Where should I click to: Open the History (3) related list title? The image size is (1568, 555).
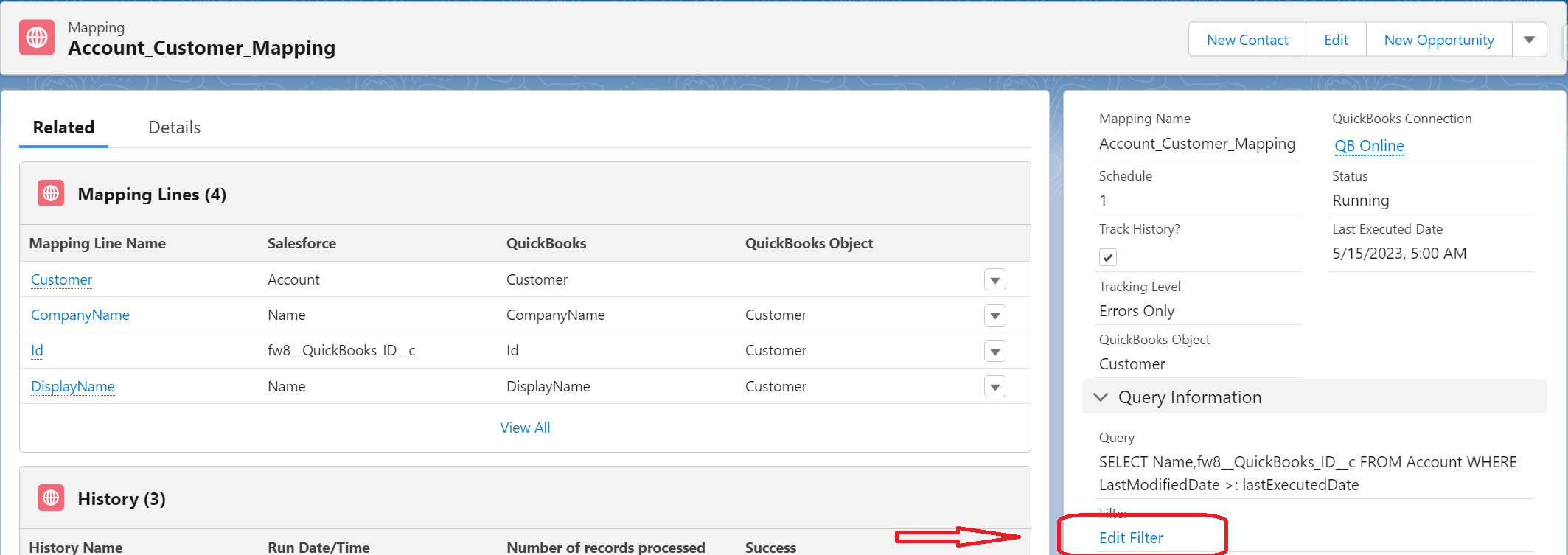[122, 499]
